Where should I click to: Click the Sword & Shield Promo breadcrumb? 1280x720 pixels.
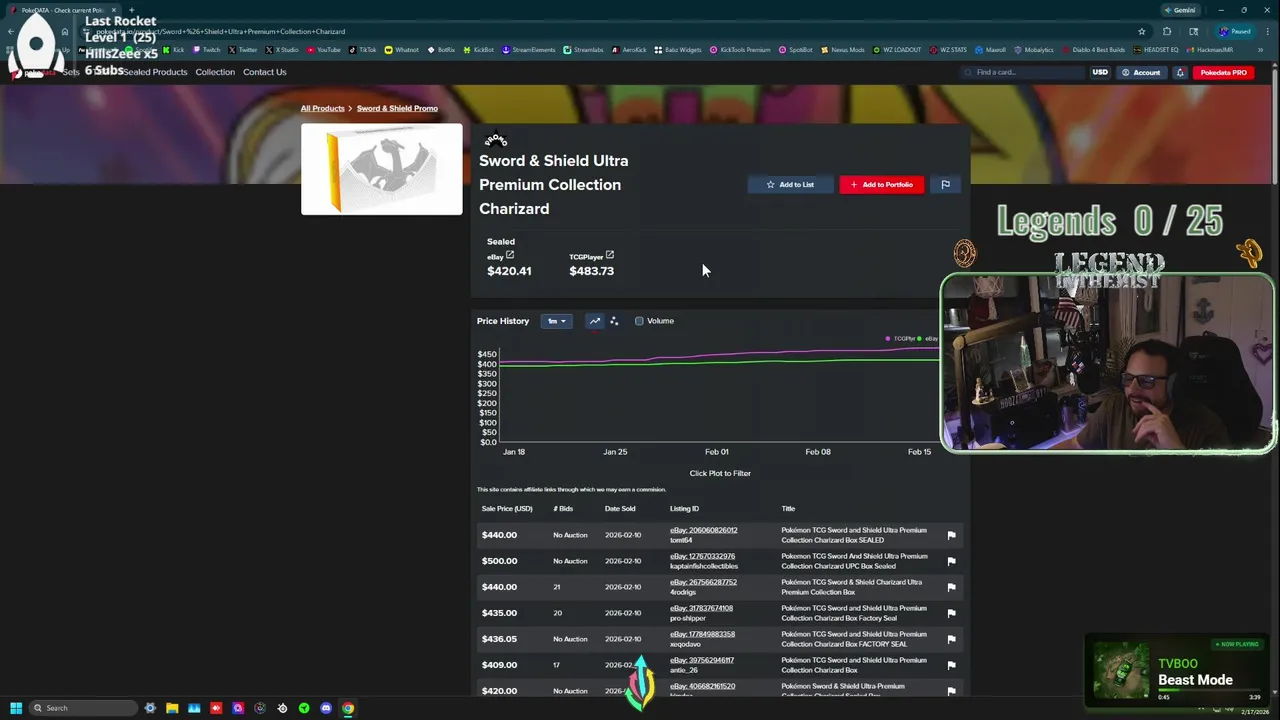(397, 108)
